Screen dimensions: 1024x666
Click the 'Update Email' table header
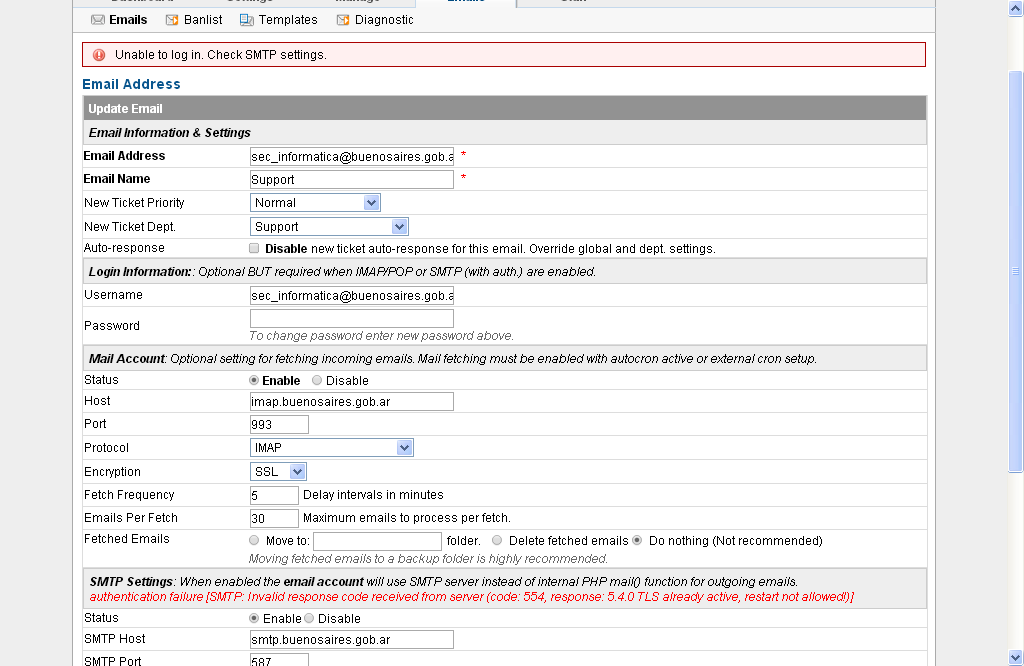click(x=504, y=108)
